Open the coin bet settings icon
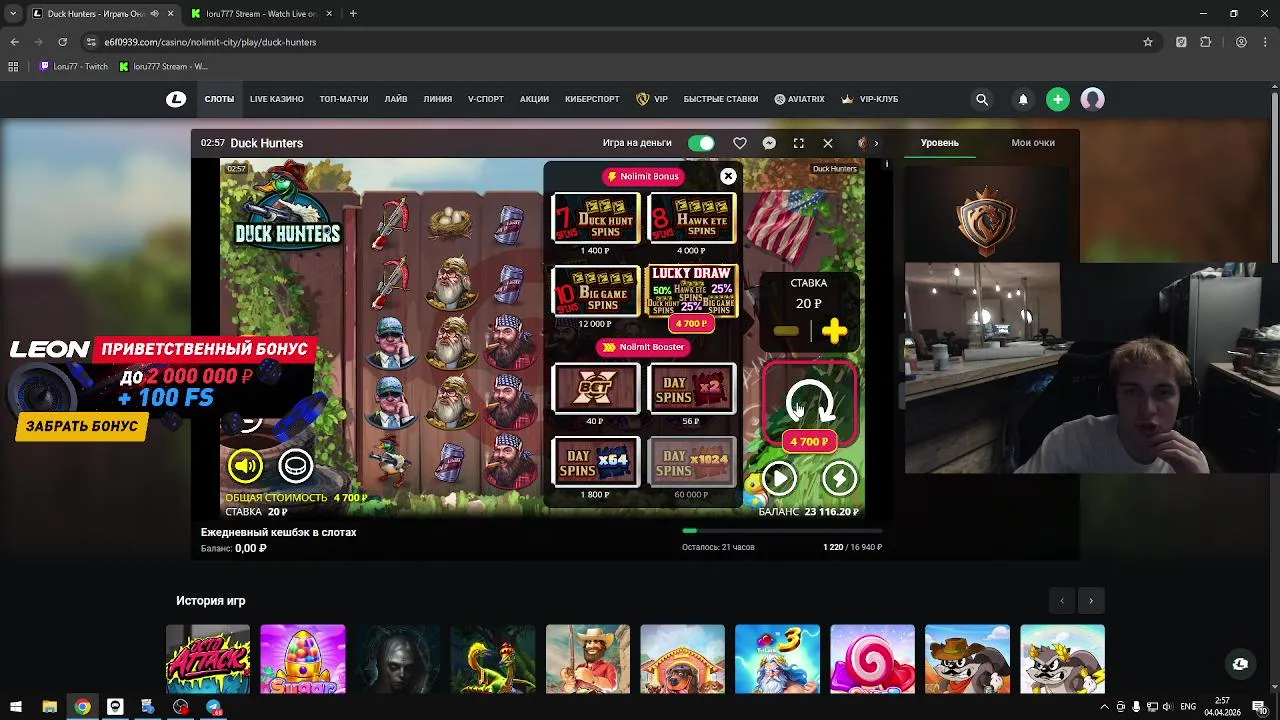1280x720 pixels. click(295, 465)
